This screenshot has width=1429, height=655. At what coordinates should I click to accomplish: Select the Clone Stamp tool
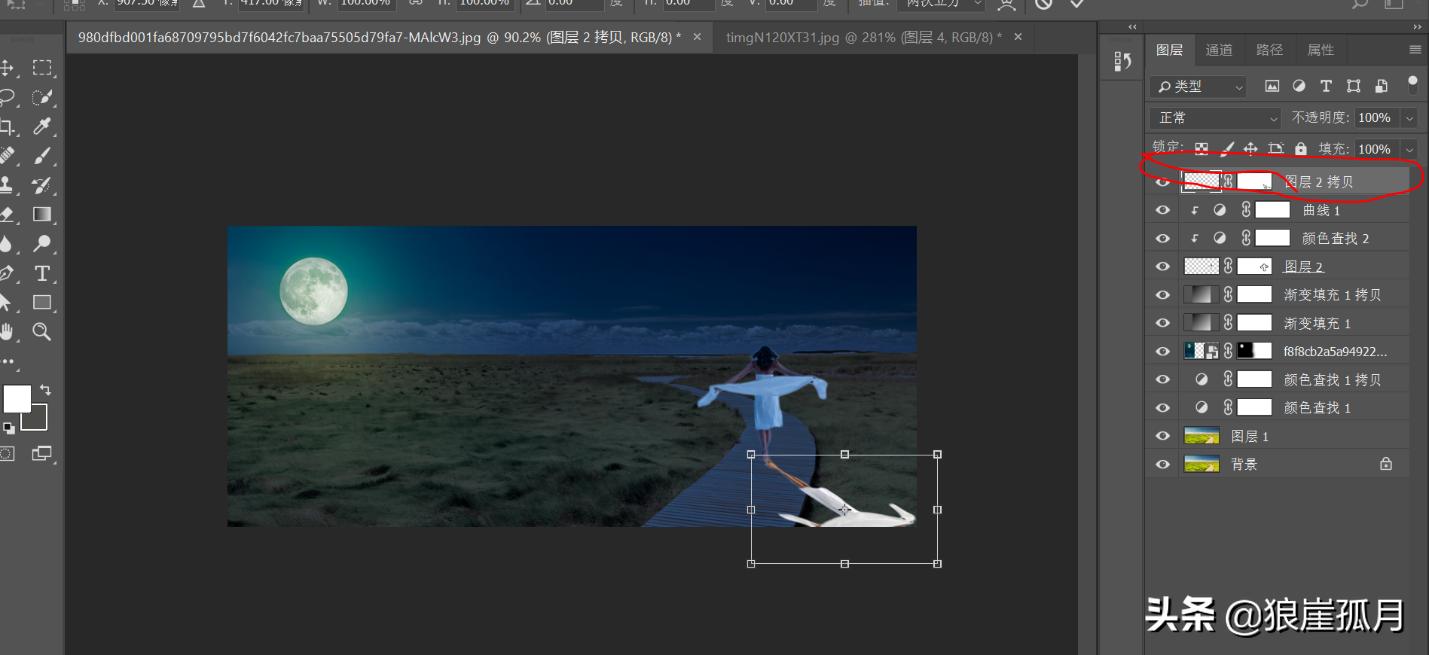coord(13,185)
